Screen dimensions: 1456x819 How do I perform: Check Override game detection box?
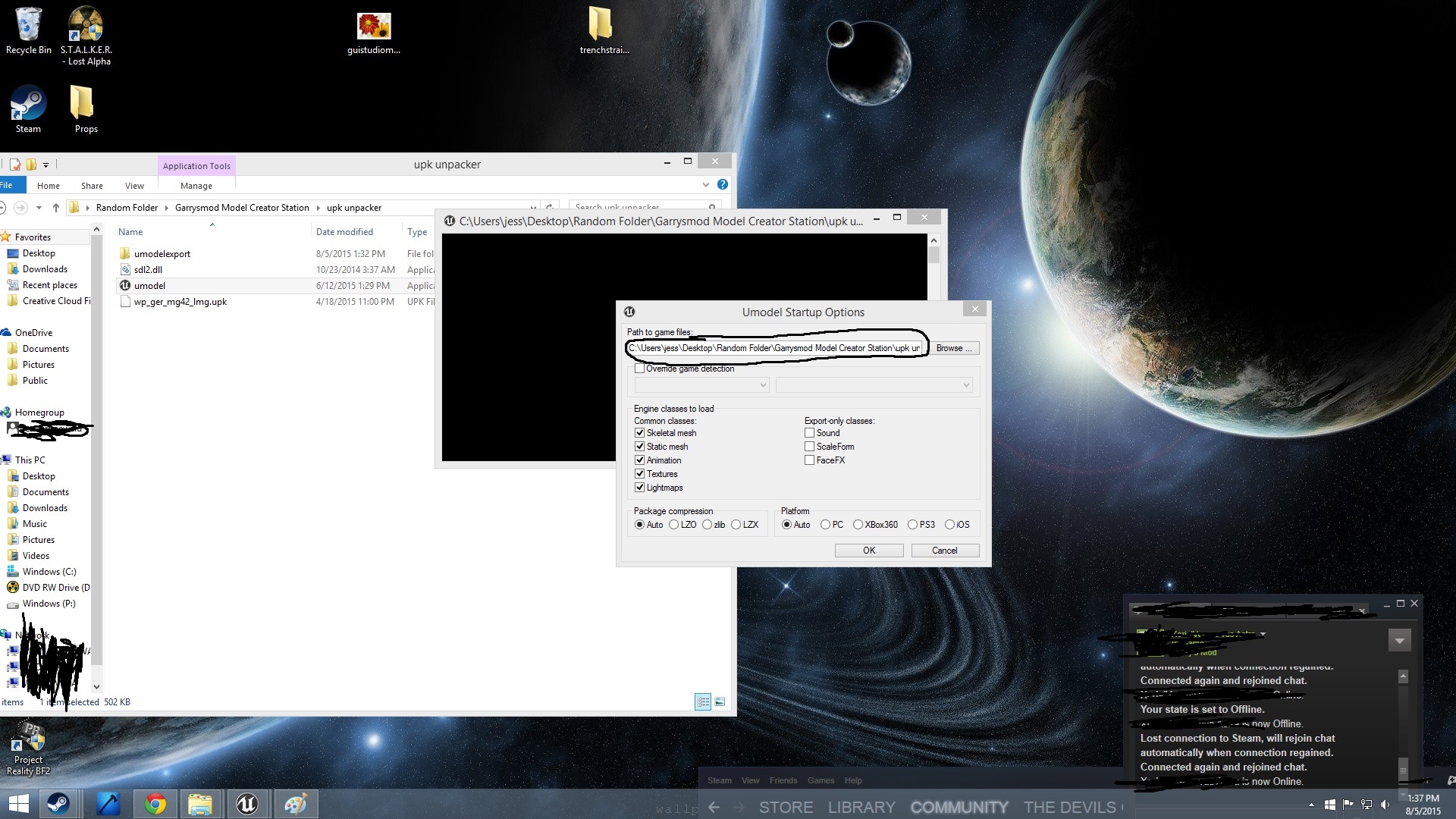coord(639,369)
